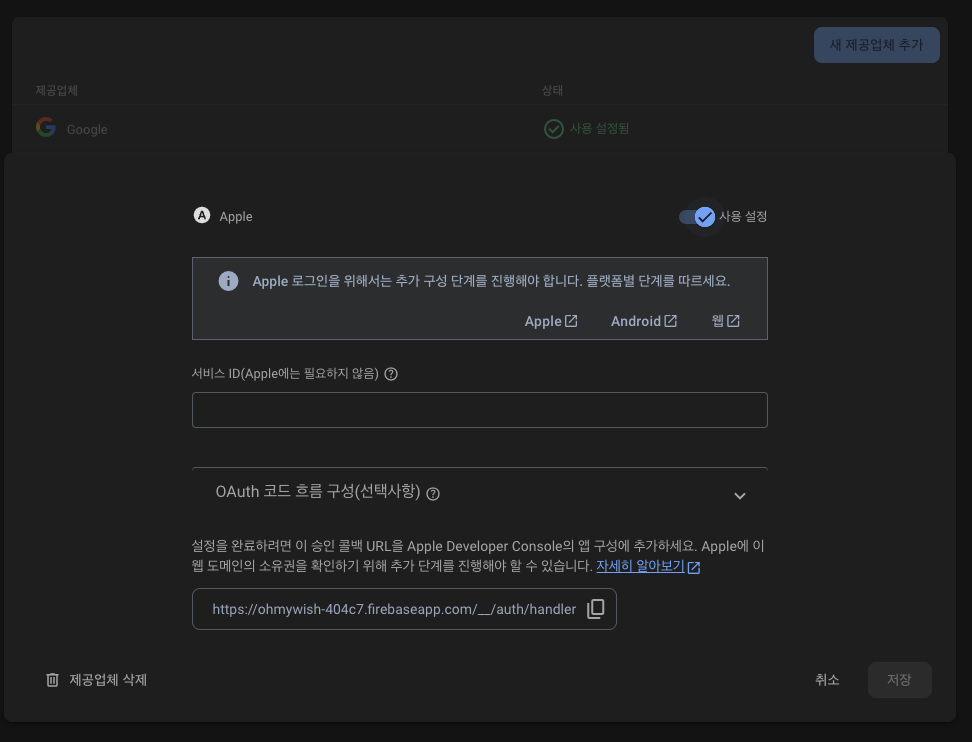Click the green 사용 설정됨 checkmark icon
Viewport: 972px width, 742px height.
click(x=553, y=130)
